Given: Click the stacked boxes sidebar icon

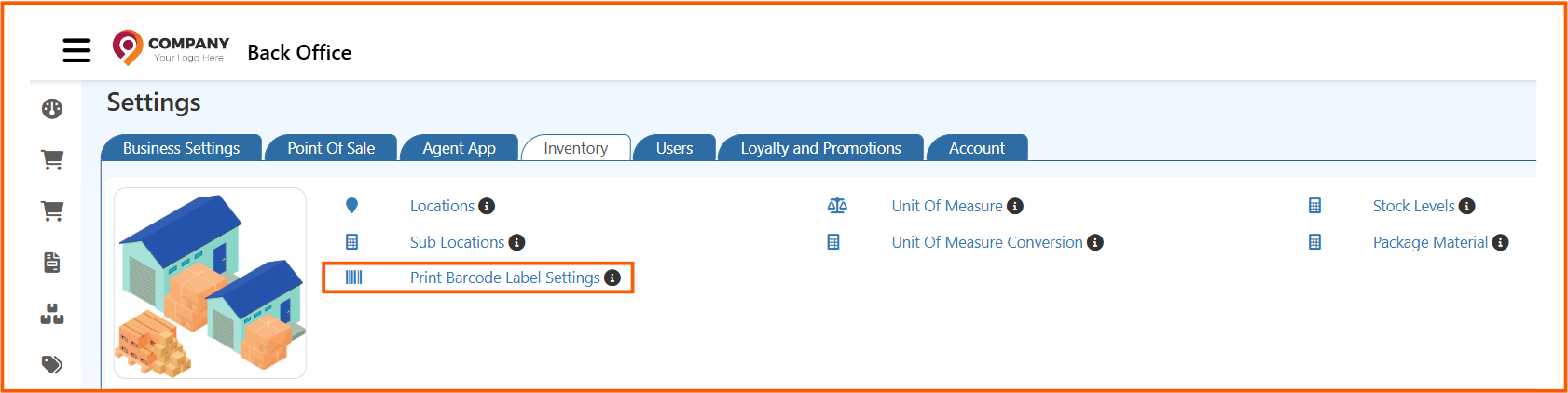Looking at the screenshot, I should pos(52,314).
